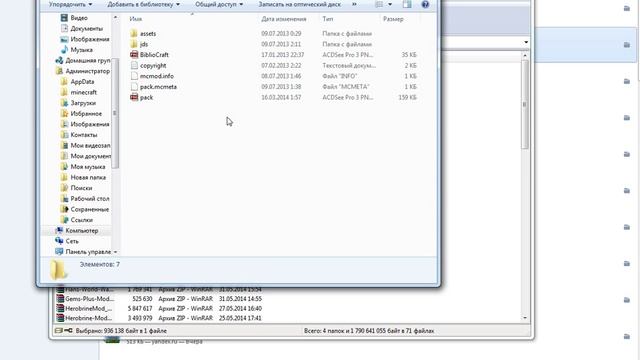Image resolution: width=640 pixels, height=360 pixels.
Task: Select Музыка library in sidebar
Action: click(81, 50)
